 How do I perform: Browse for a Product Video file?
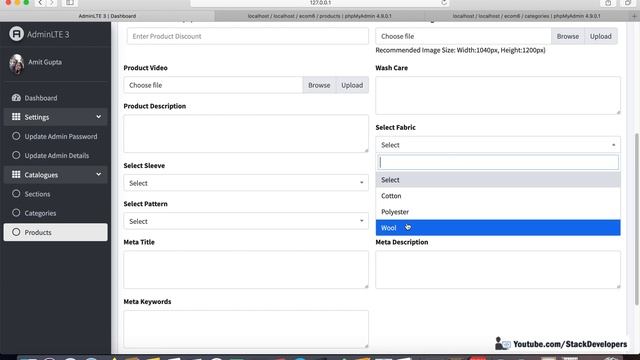(x=319, y=85)
